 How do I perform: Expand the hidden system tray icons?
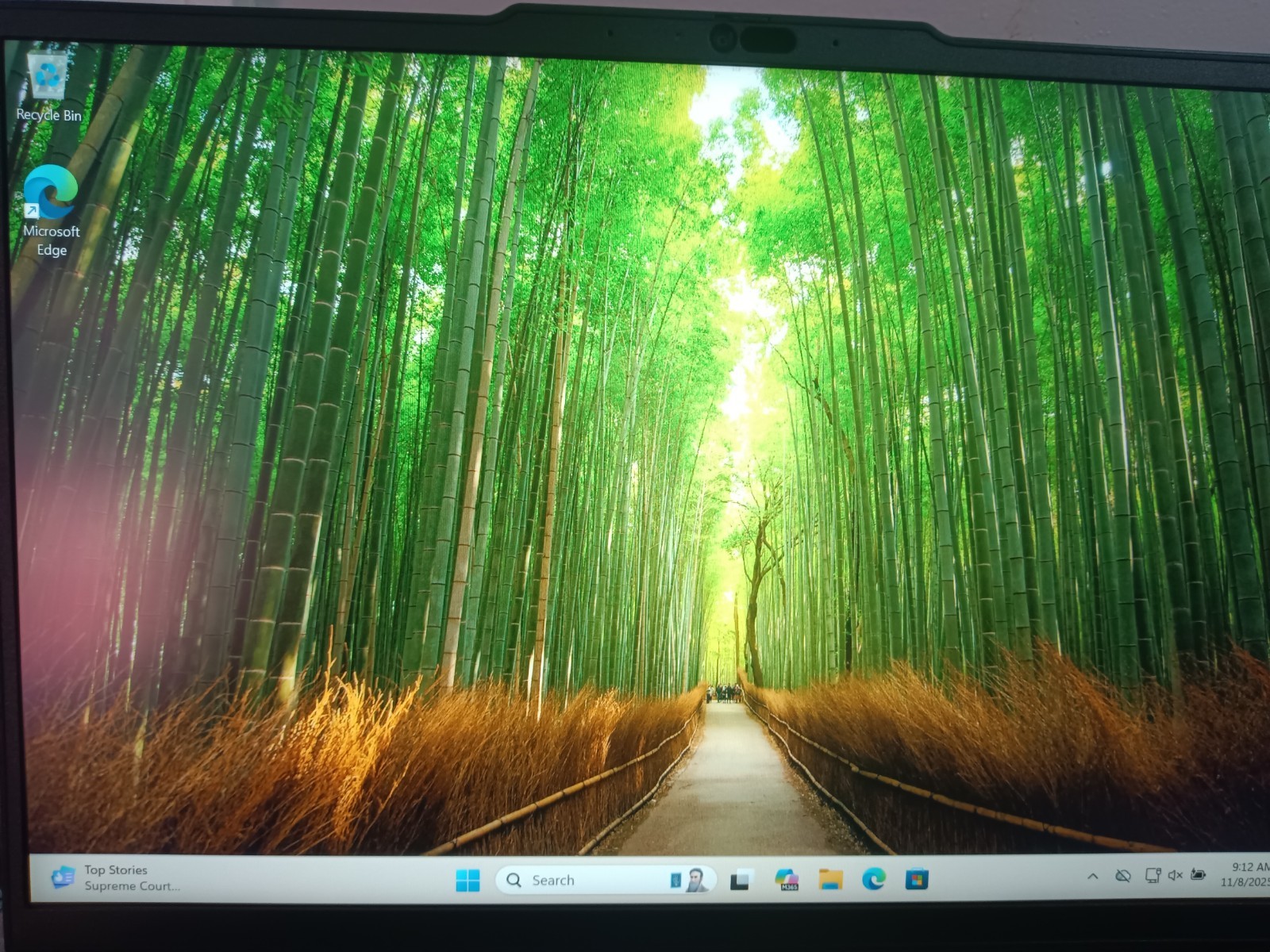(x=1093, y=877)
